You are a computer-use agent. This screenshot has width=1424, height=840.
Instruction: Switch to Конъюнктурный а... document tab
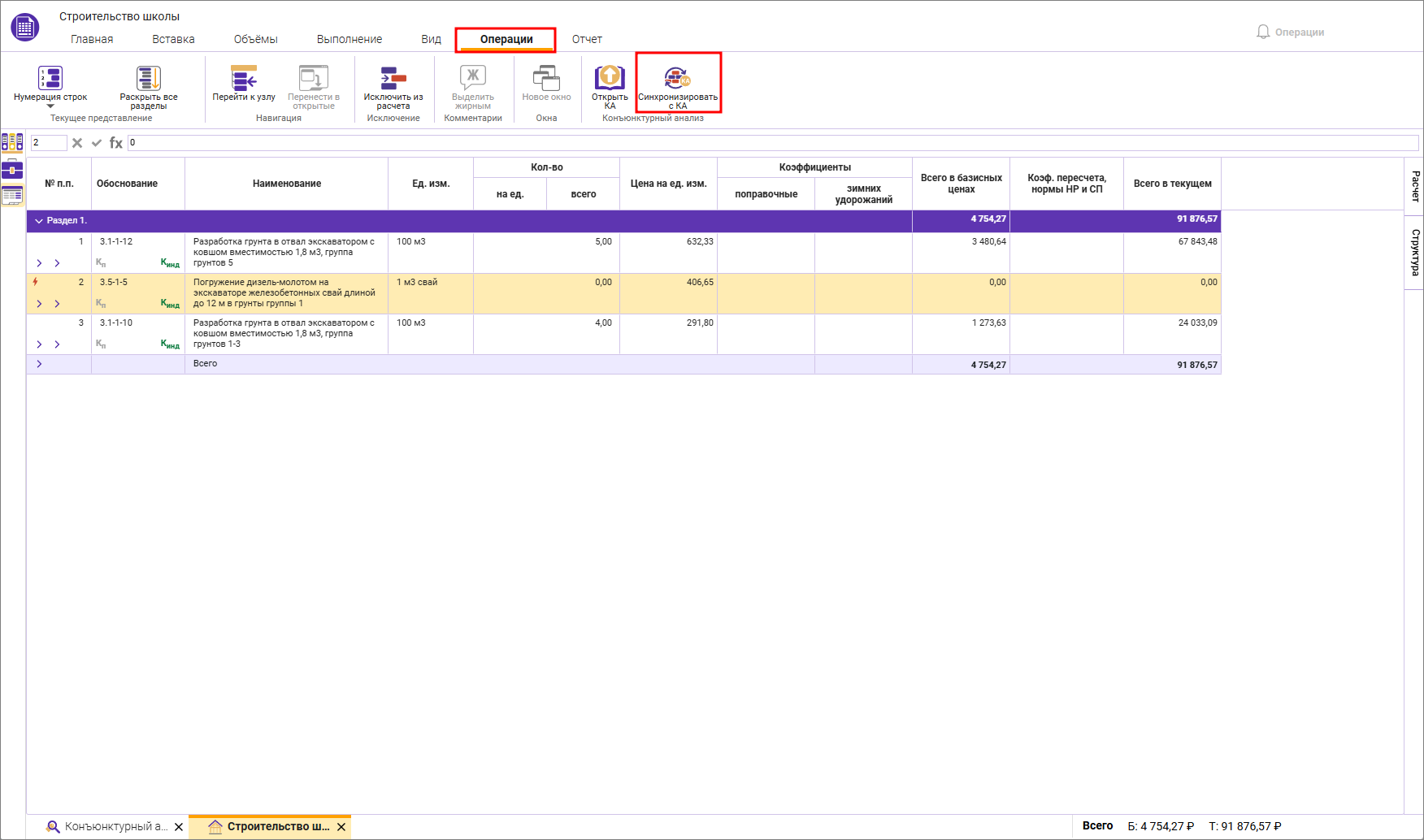point(107,826)
